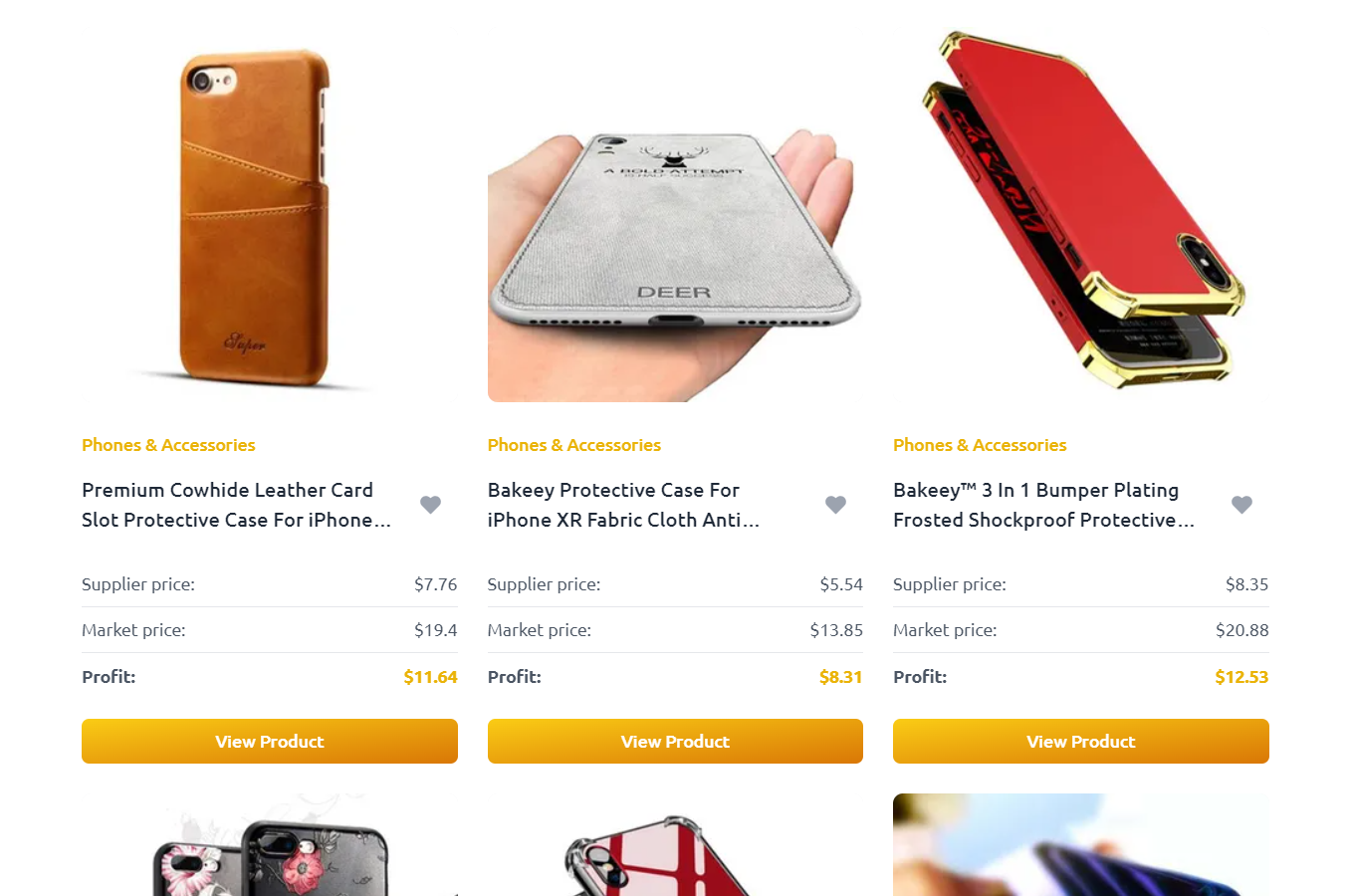Add Bakeey 3 In 1 Bumper case to wishlist

pos(1241,505)
